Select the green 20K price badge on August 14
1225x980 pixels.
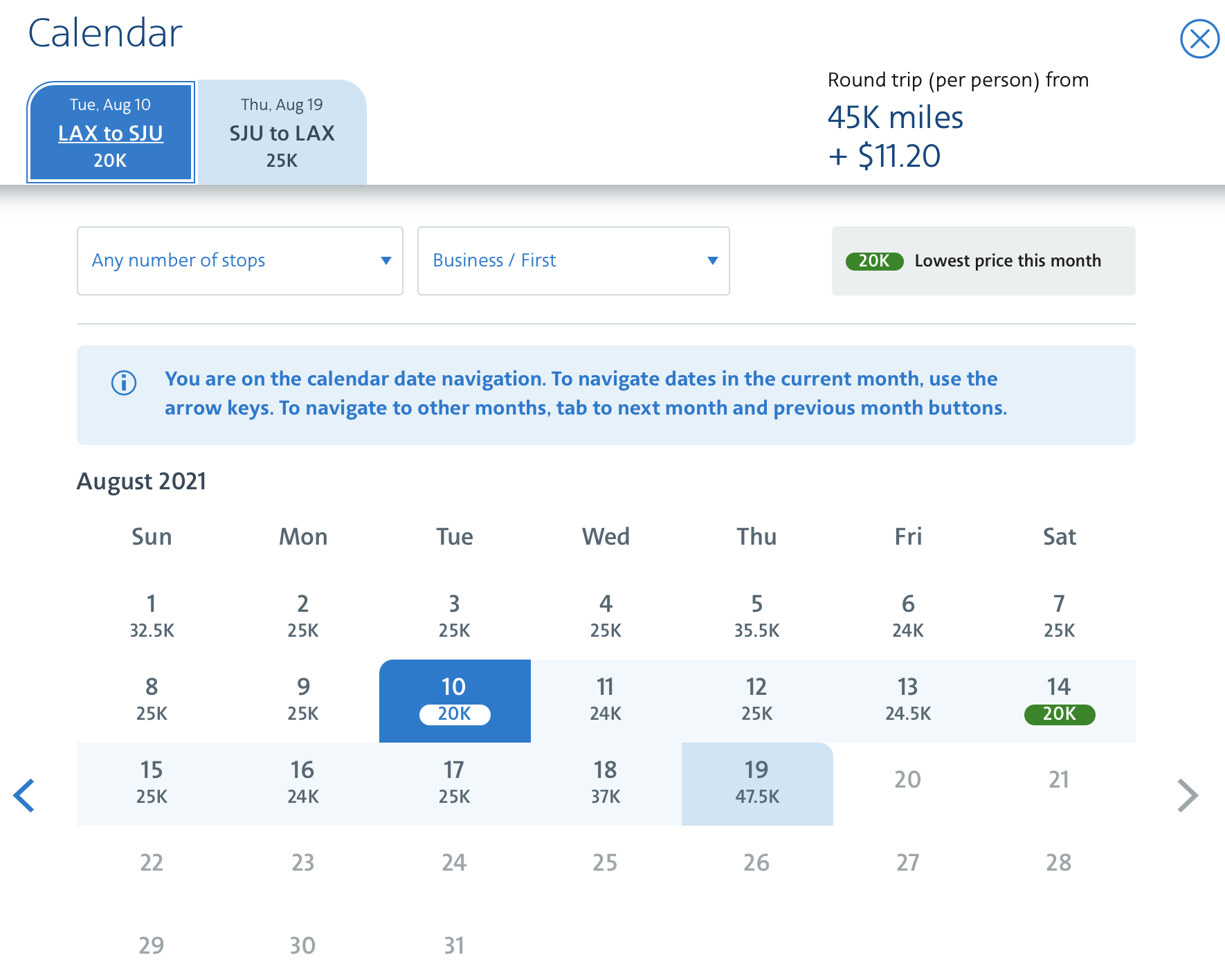(1058, 715)
